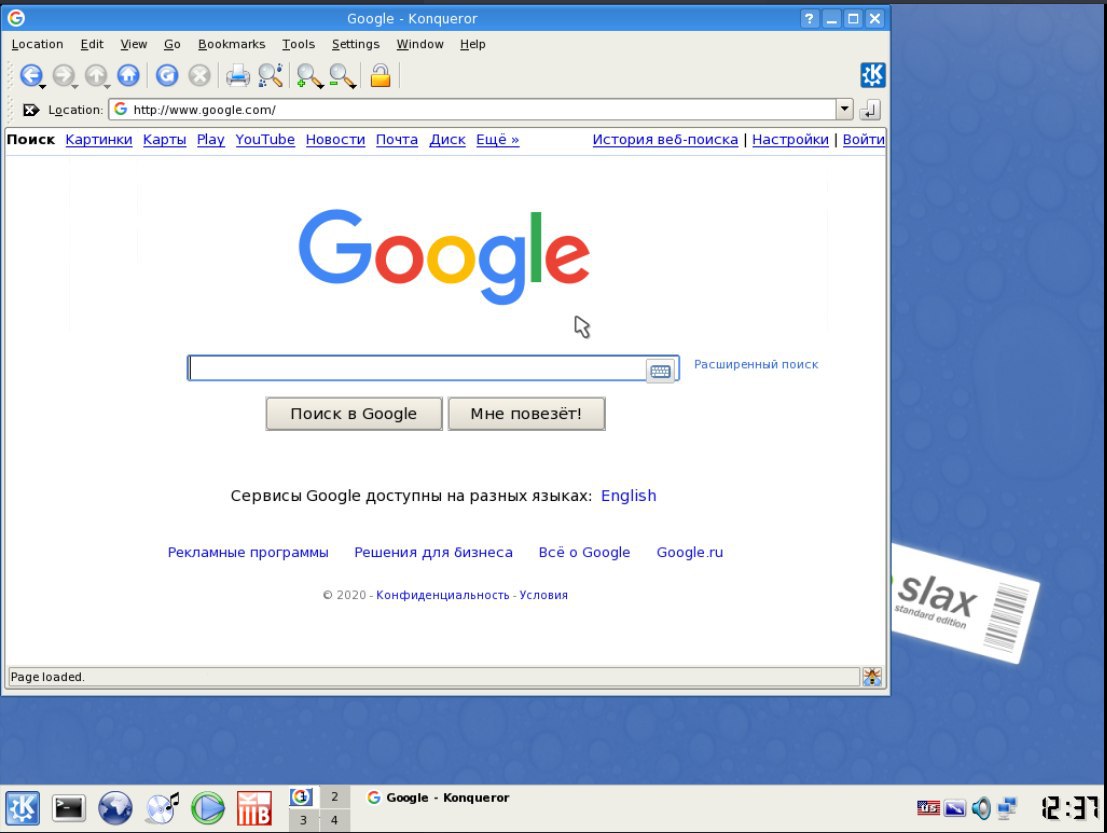Open the Ещё » link
This screenshot has width=1107, height=833.
click(x=498, y=140)
